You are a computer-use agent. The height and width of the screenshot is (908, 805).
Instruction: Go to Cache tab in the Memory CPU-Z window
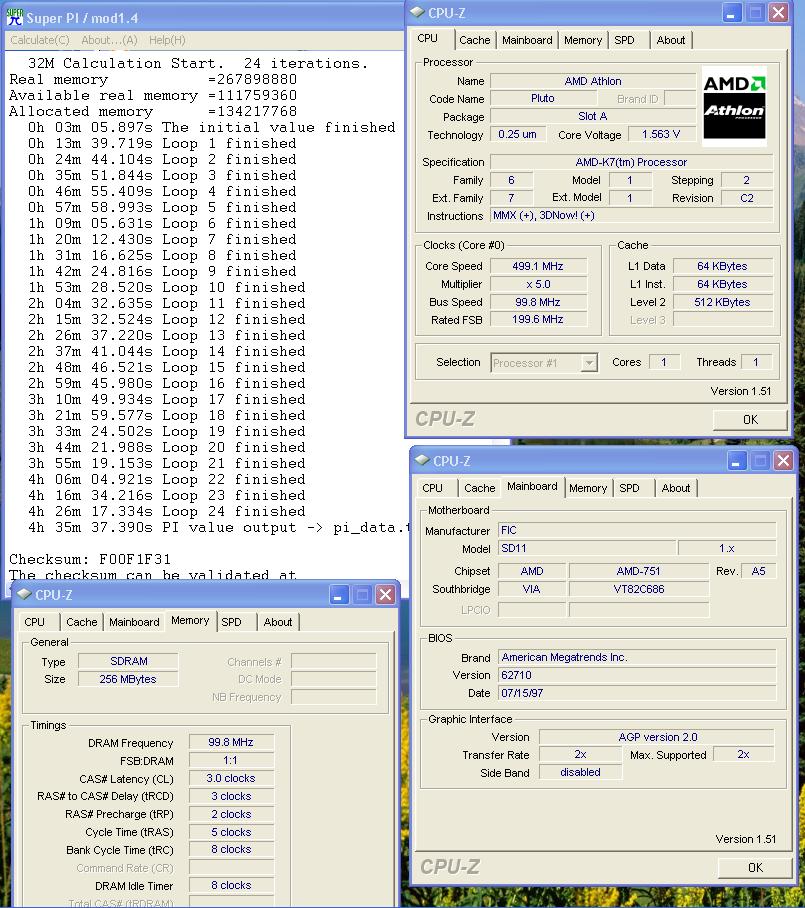[x=82, y=622]
